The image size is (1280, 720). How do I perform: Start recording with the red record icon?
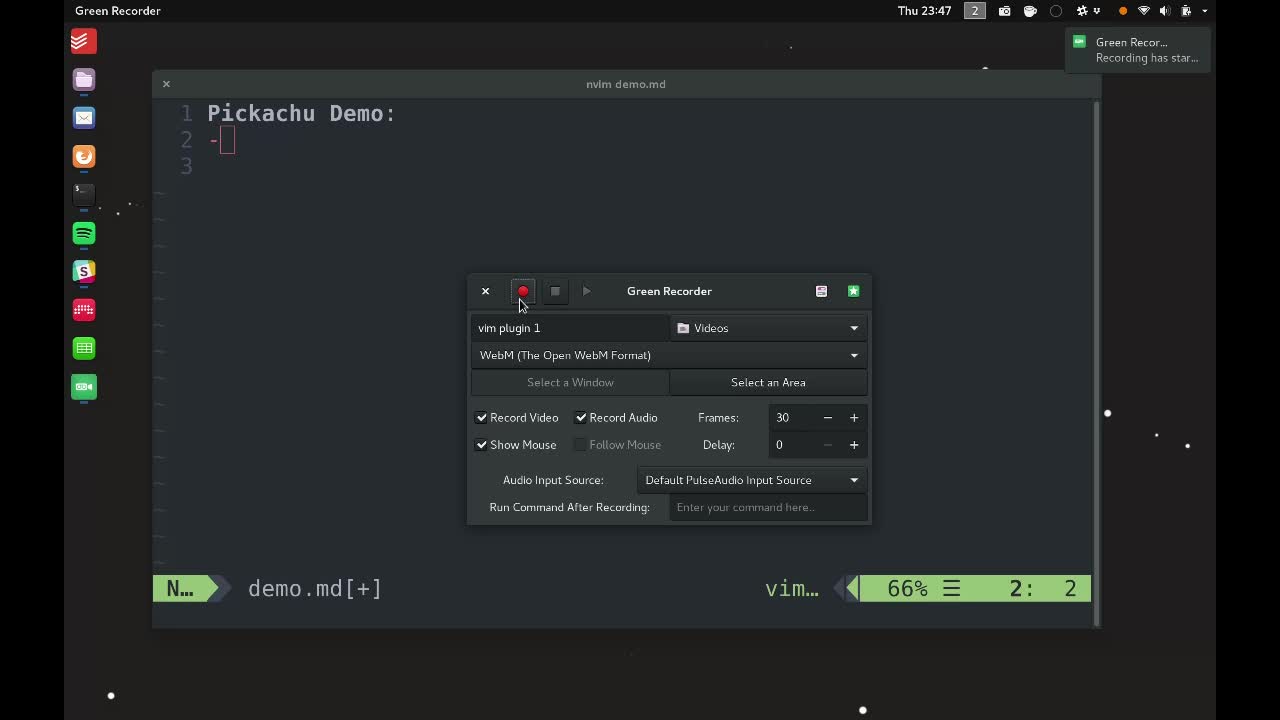(x=523, y=291)
